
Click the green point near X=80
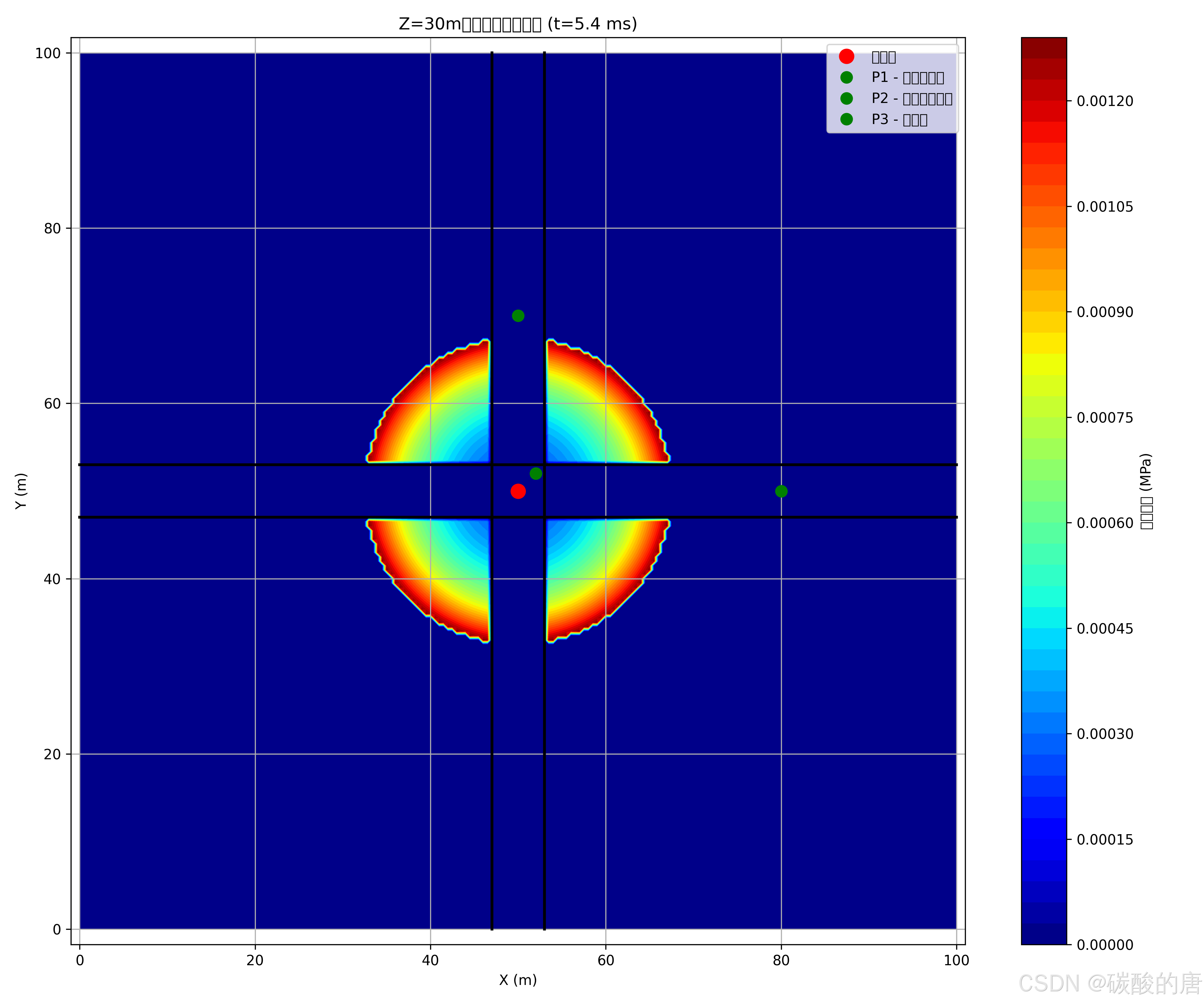pos(781,491)
